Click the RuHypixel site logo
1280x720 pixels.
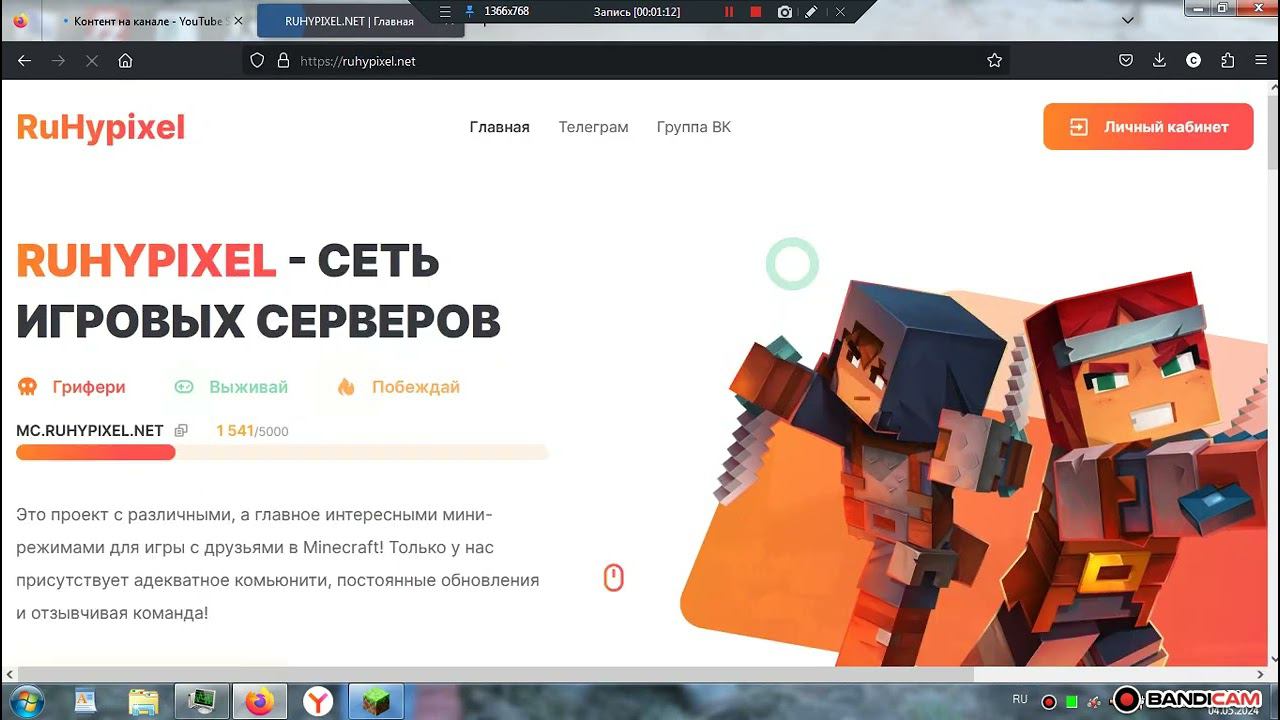101,127
